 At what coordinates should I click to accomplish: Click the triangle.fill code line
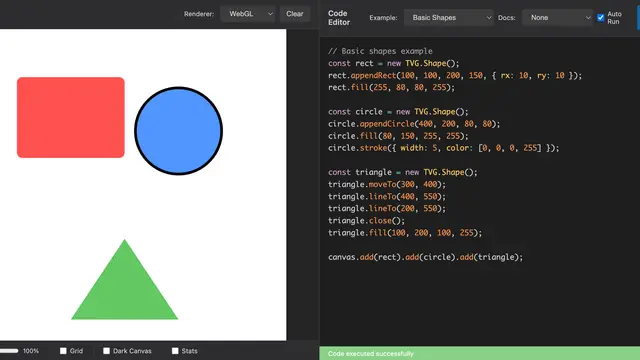tap(405, 233)
